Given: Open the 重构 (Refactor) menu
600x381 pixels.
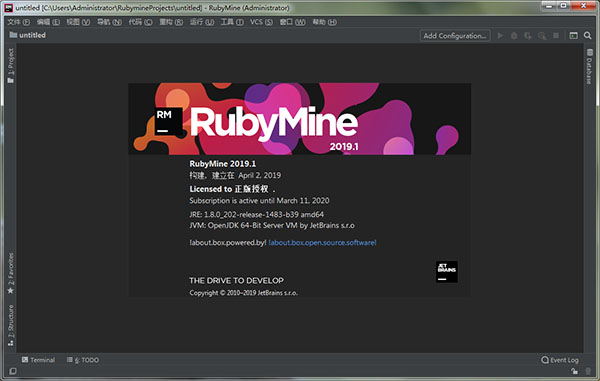Looking at the screenshot, I should pos(171,22).
